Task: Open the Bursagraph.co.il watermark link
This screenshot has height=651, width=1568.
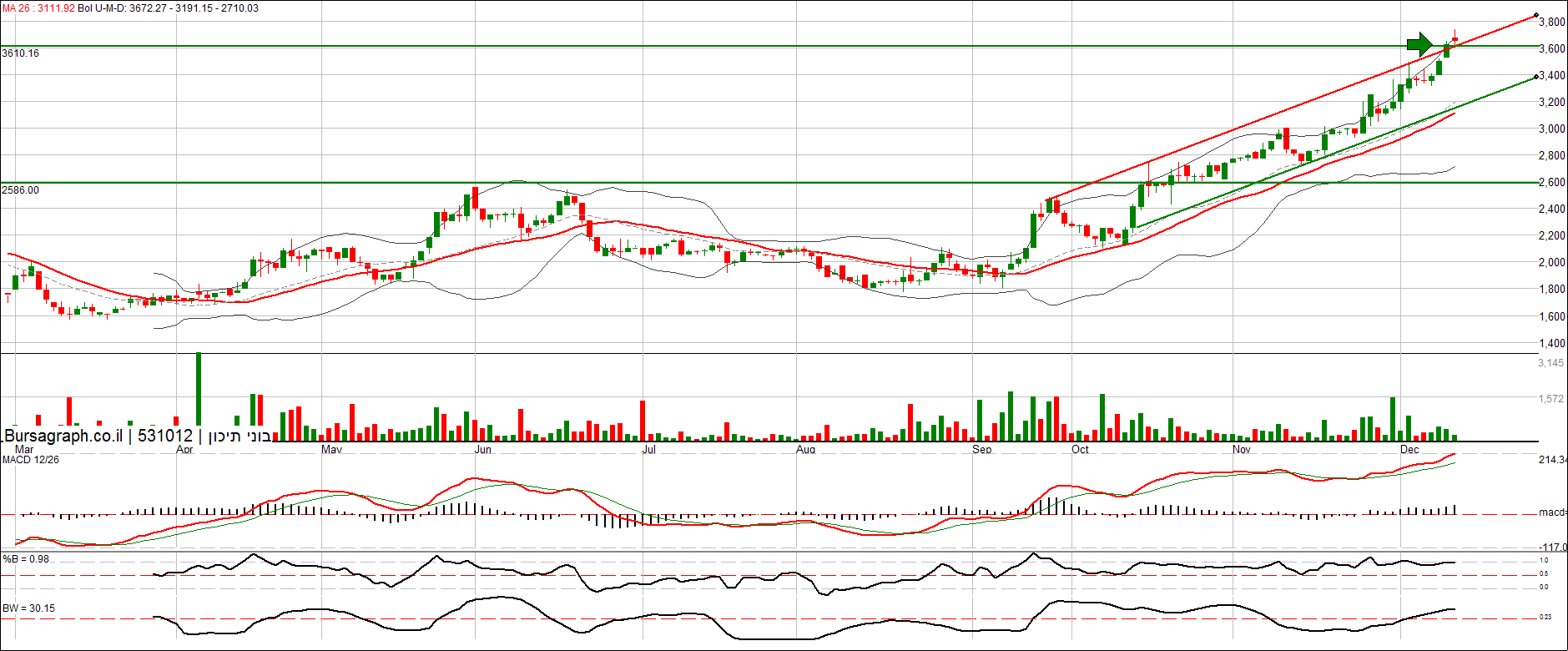Action: (x=63, y=436)
